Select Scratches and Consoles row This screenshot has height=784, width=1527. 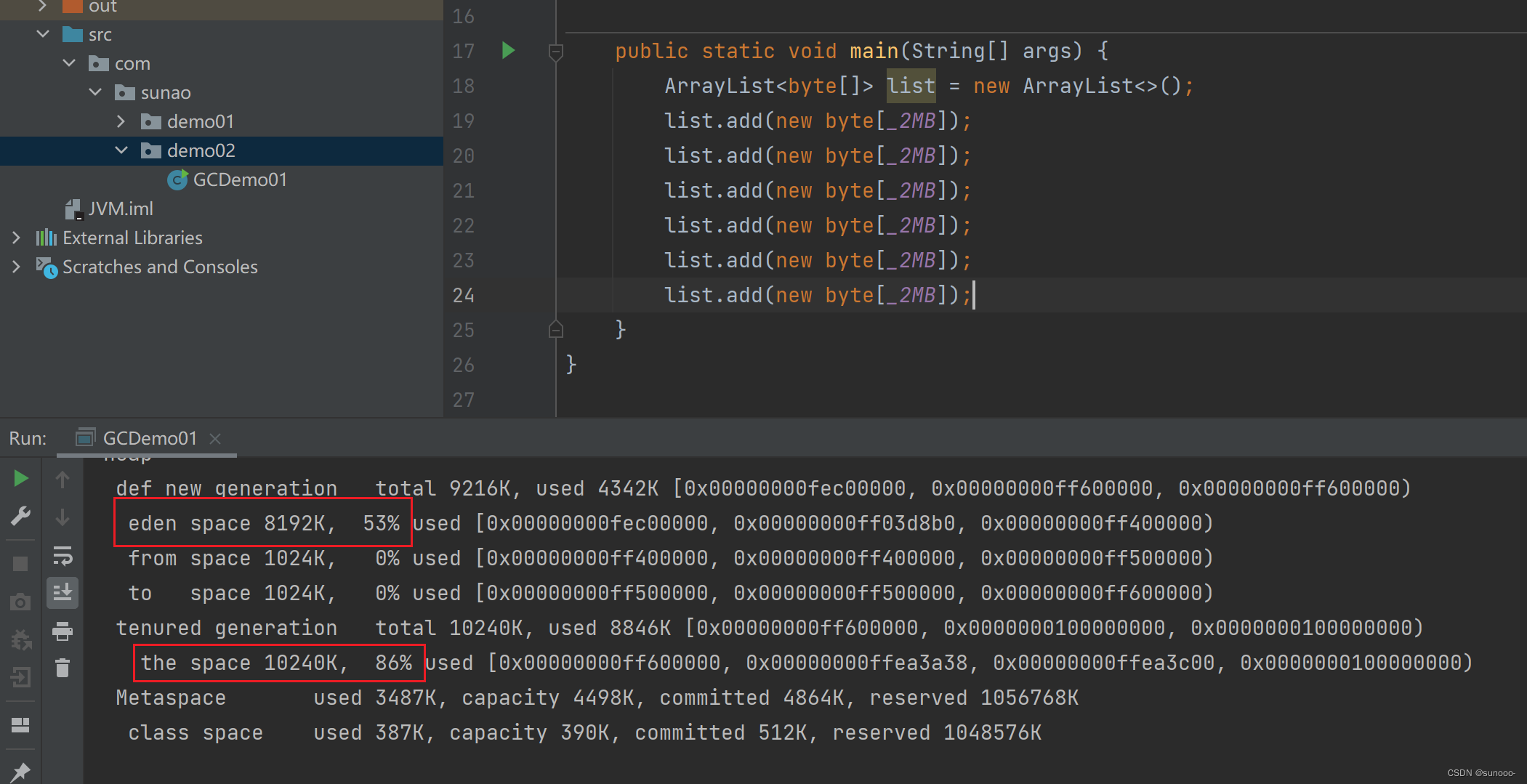coord(221,267)
